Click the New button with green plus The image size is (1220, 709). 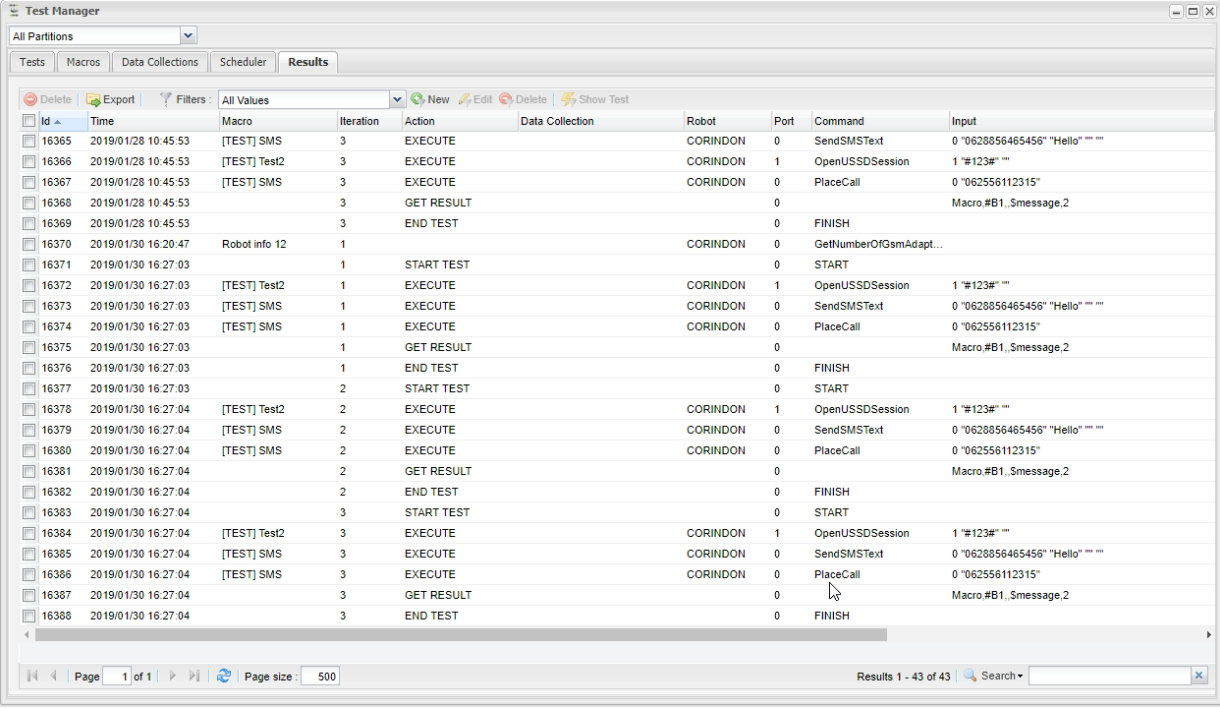[x=432, y=100]
